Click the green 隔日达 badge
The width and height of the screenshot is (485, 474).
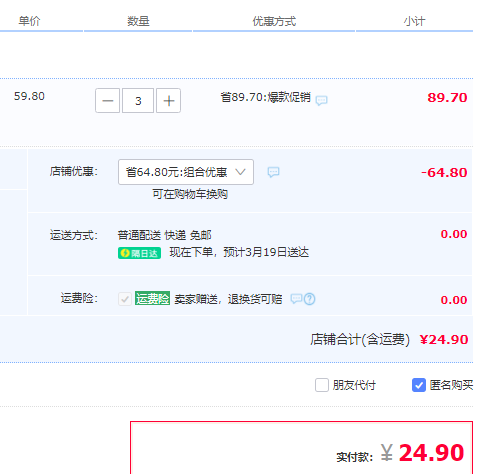click(139, 253)
